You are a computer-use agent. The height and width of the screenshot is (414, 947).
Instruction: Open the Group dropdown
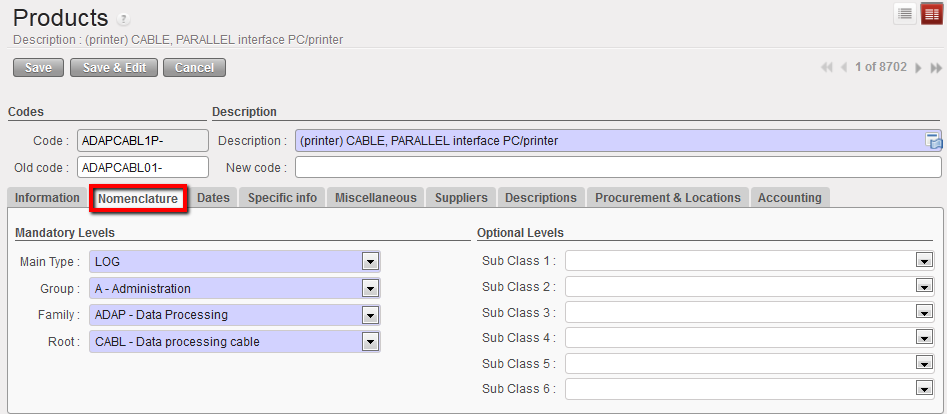pos(370,289)
